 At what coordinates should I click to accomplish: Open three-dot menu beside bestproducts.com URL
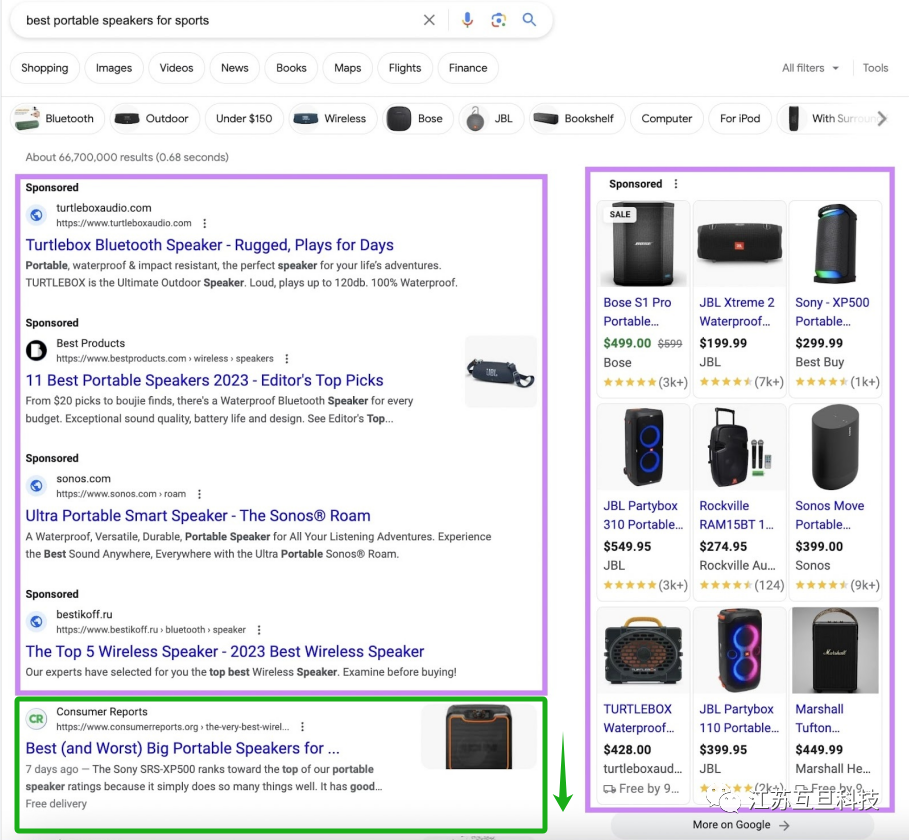point(287,358)
